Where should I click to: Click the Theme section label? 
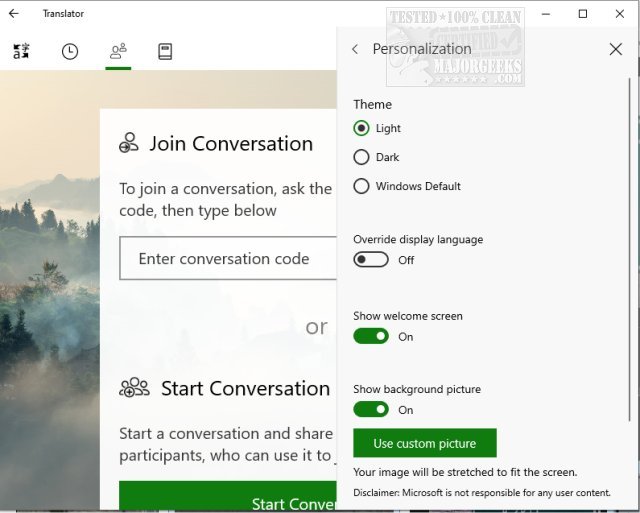[373, 104]
